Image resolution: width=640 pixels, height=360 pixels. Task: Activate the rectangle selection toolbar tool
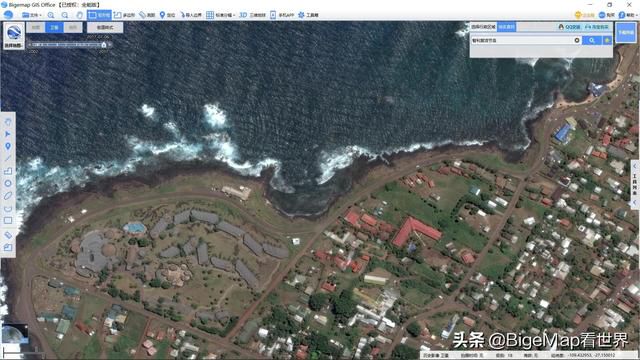pyautogui.click(x=99, y=15)
